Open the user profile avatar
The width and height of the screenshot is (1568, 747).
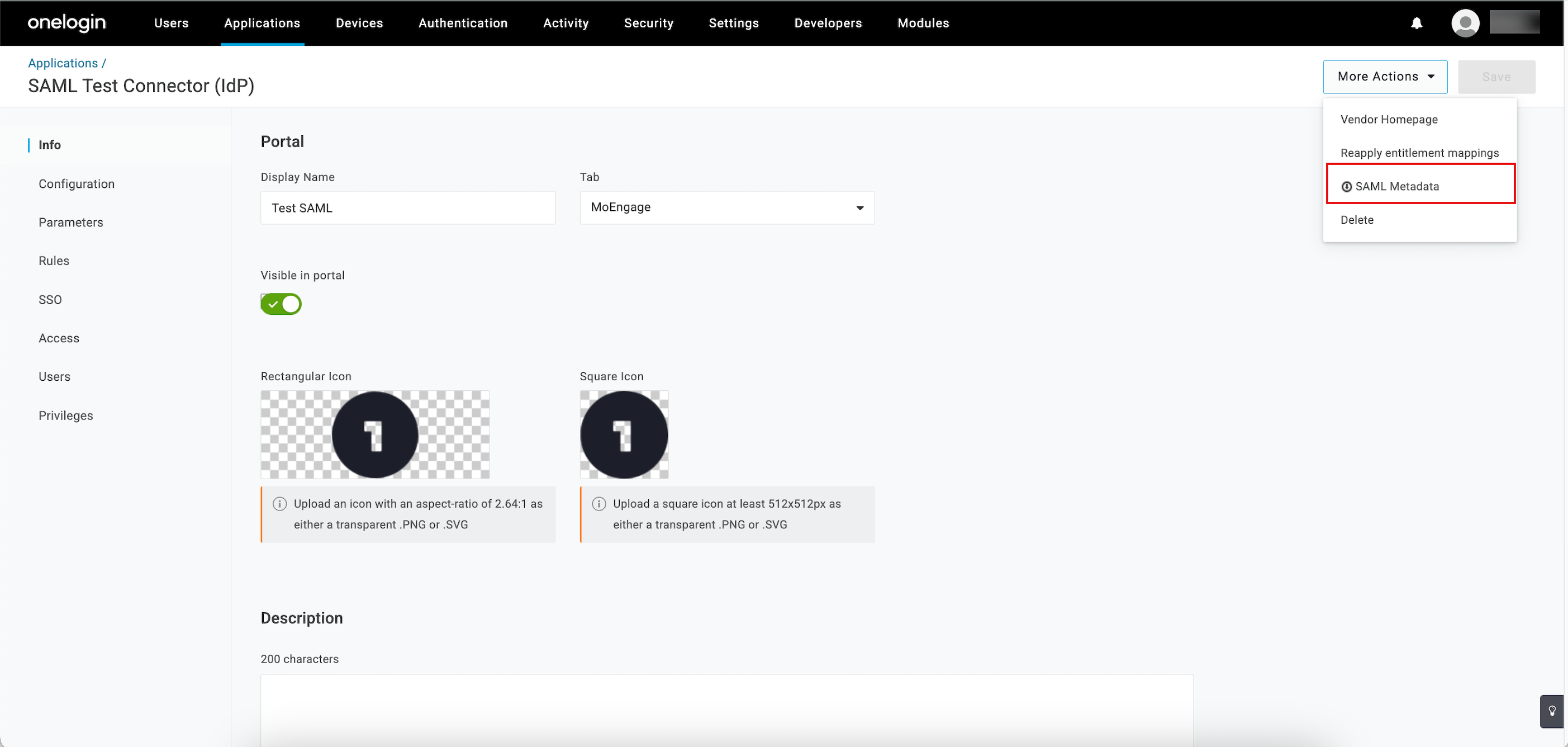click(1465, 23)
